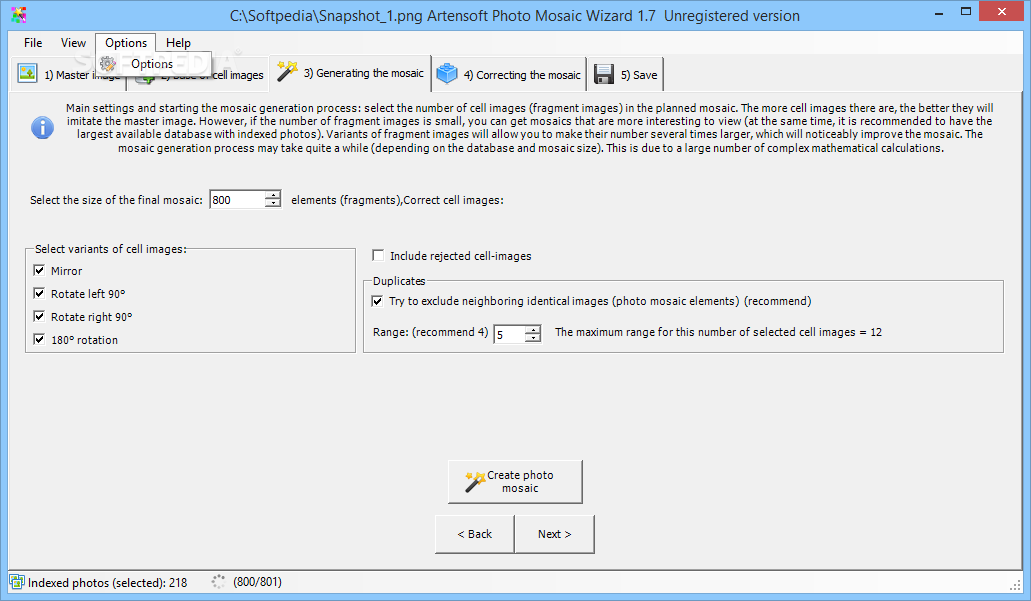Image resolution: width=1031 pixels, height=601 pixels.
Task: Click 'Select variants of cell images:' label
Action: pyautogui.click(x=110, y=249)
